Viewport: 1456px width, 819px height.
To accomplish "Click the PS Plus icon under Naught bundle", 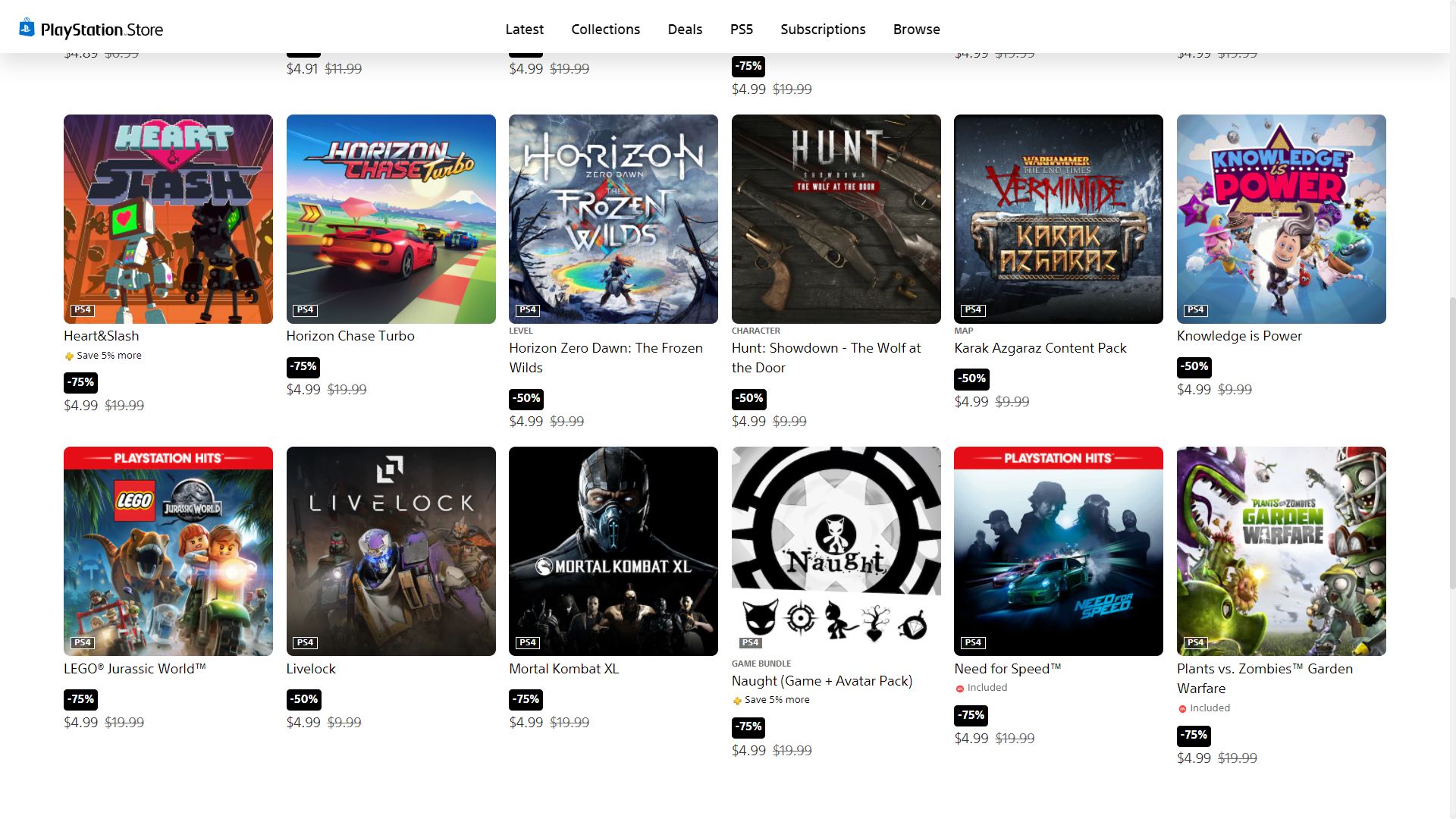I will coord(737,701).
